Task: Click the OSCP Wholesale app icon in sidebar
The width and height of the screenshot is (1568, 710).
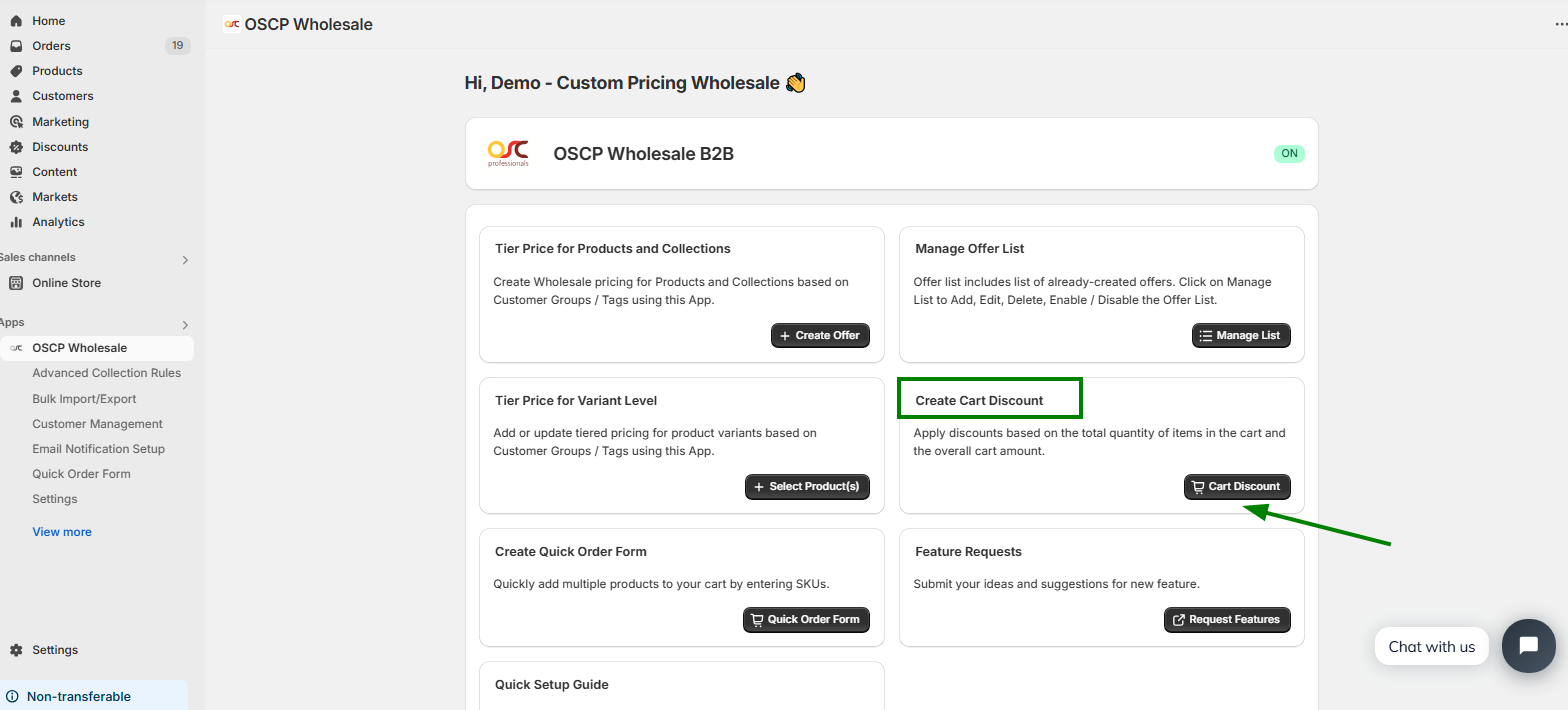Action: [x=16, y=348]
